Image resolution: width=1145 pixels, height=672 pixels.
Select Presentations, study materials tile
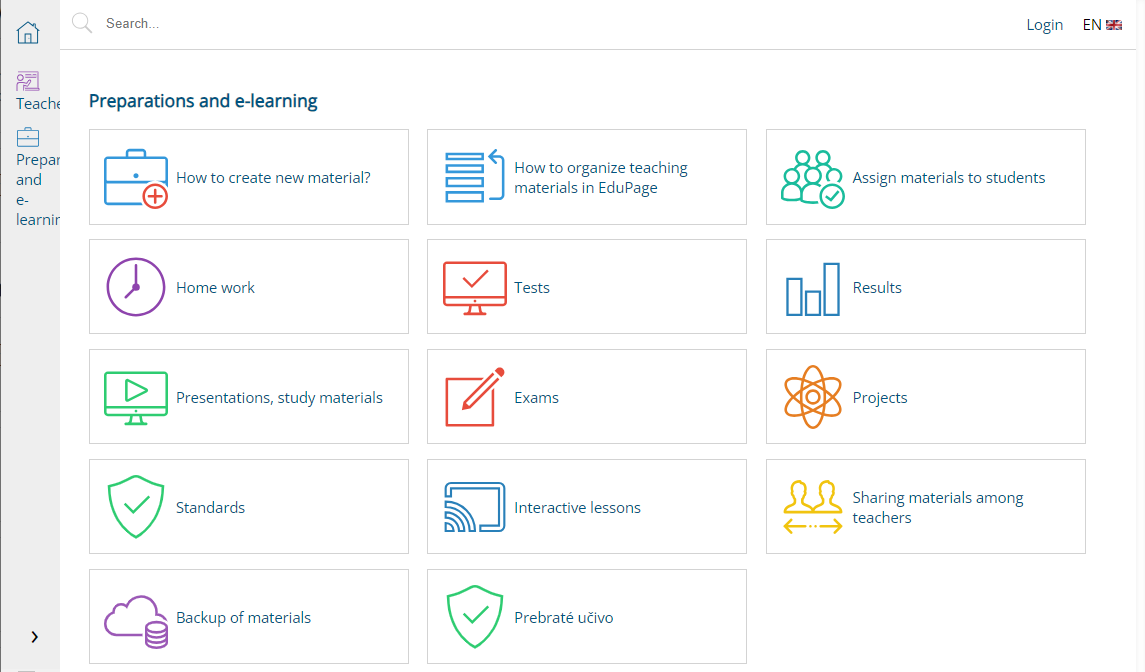249,397
